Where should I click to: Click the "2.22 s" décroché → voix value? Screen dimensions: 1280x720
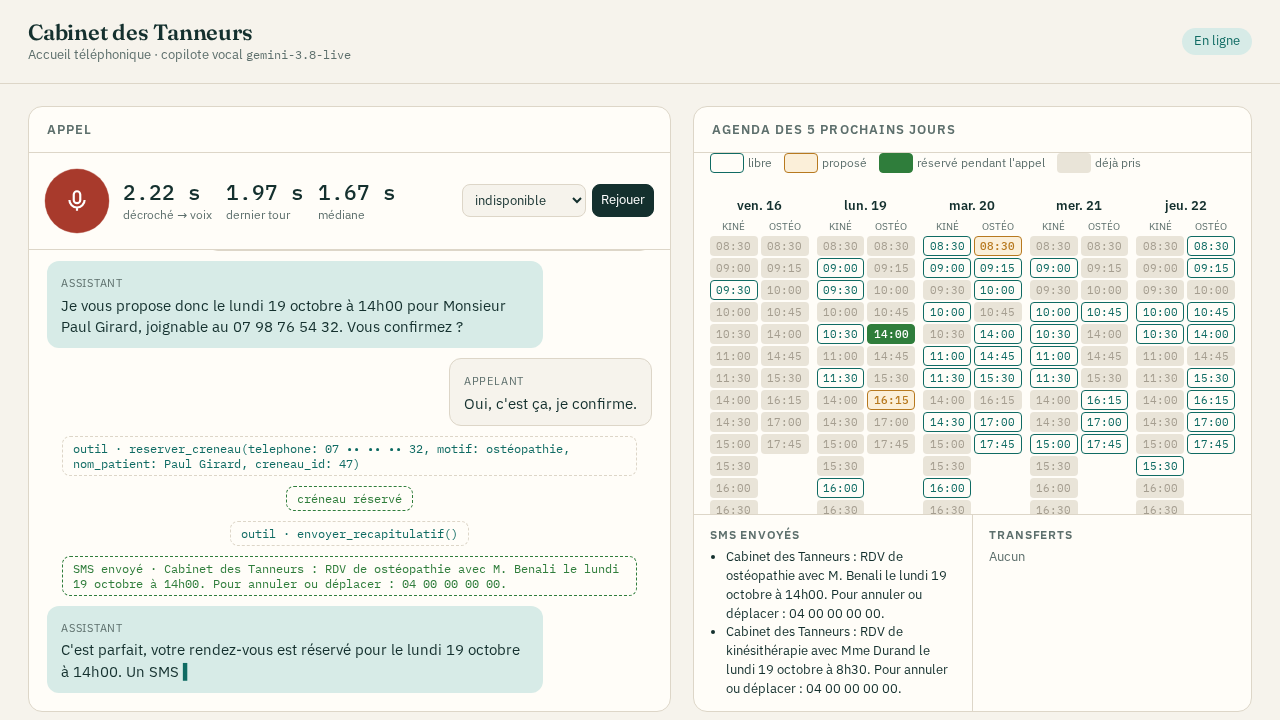click(x=162, y=193)
